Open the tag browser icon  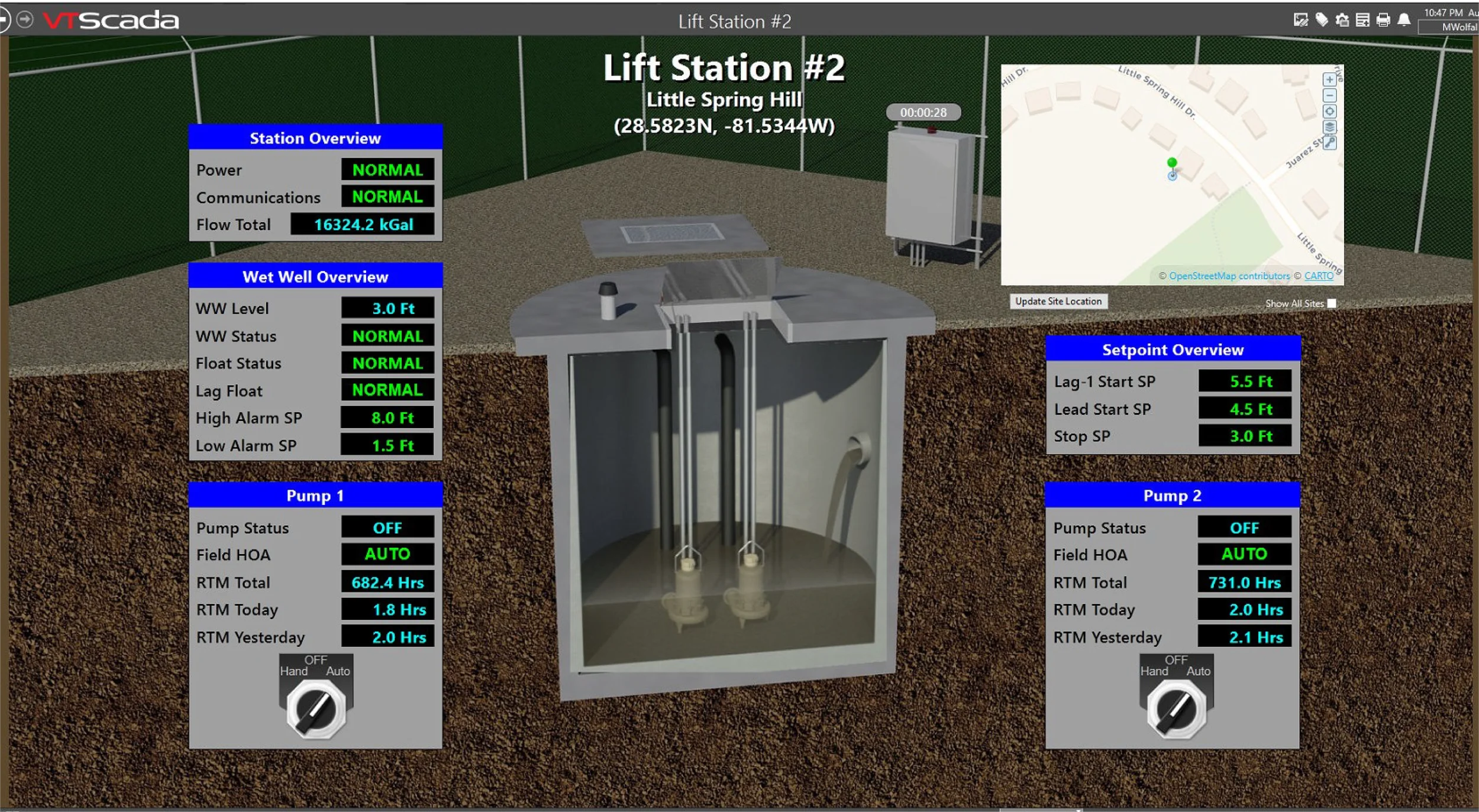1322,20
